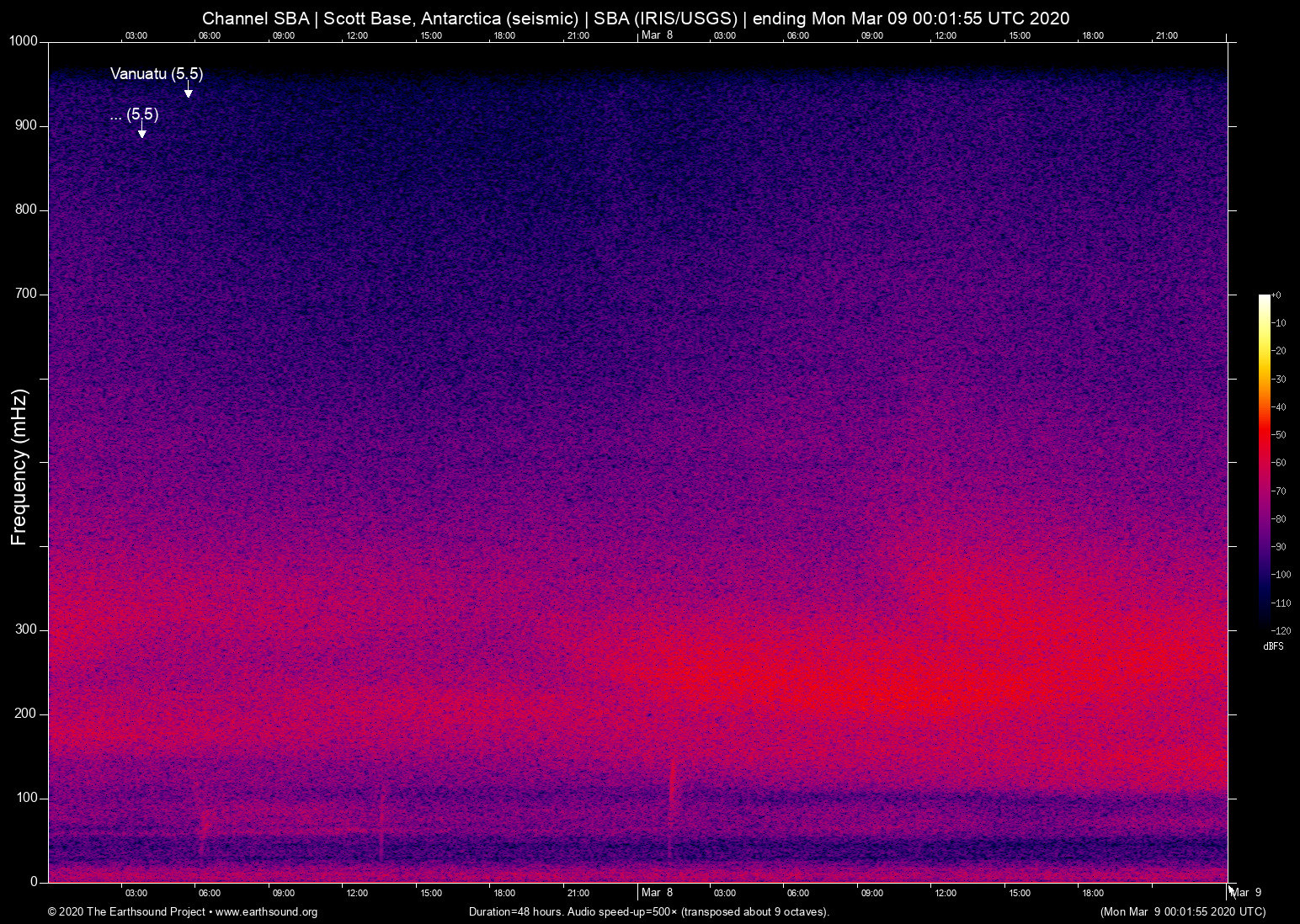Click the 1000 frequency axis label
The image size is (1300, 924).
click(x=23, y=41)
